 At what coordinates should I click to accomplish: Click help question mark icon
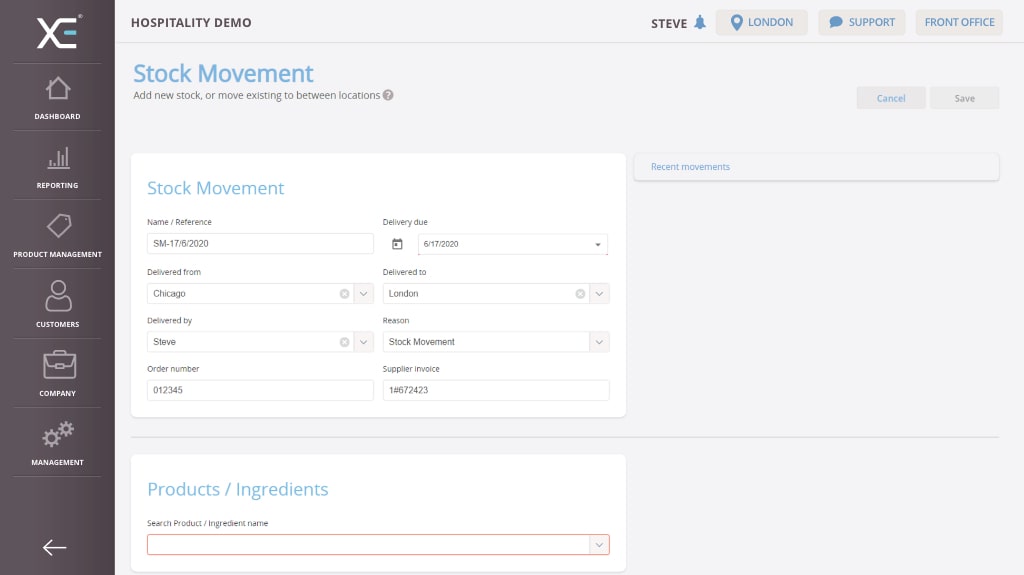[388, 96]
